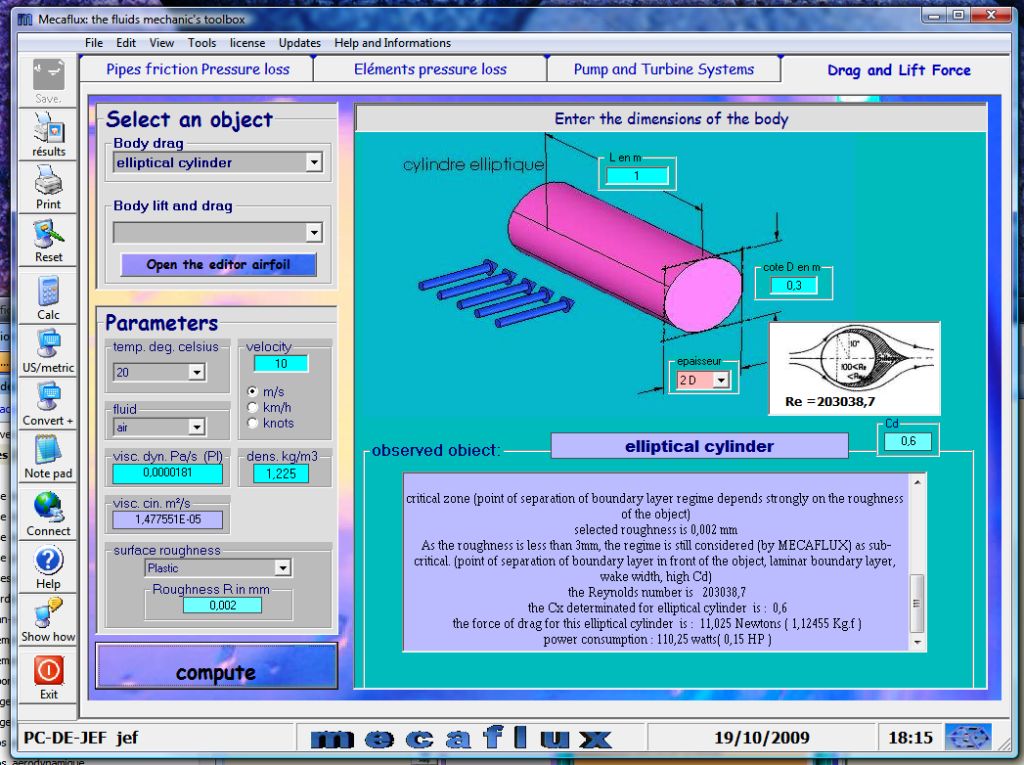Open the epaisseur 2 D dropdown

tap(721, 380)
